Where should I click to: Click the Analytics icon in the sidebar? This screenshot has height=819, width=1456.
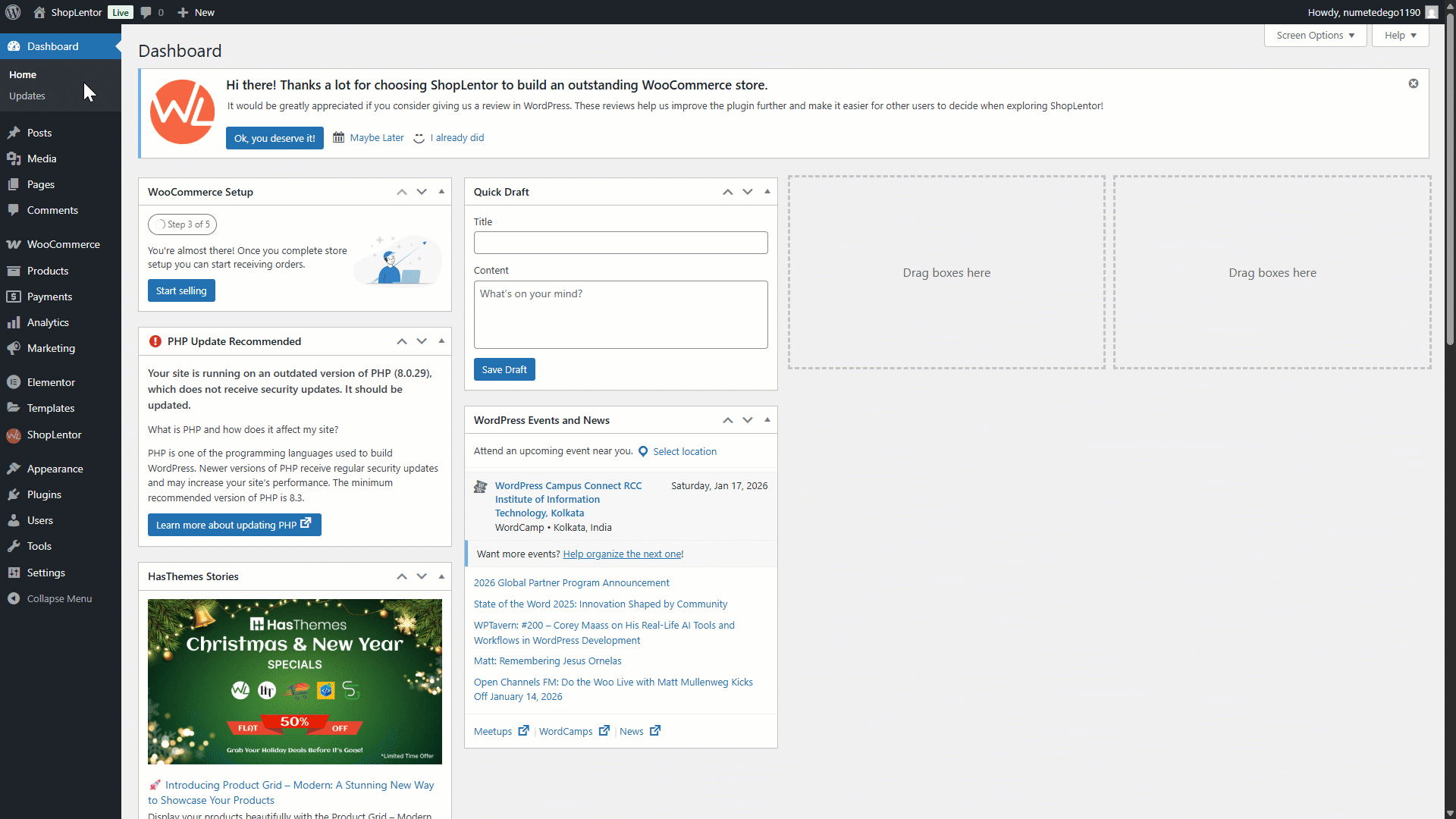tap(14, 322)
